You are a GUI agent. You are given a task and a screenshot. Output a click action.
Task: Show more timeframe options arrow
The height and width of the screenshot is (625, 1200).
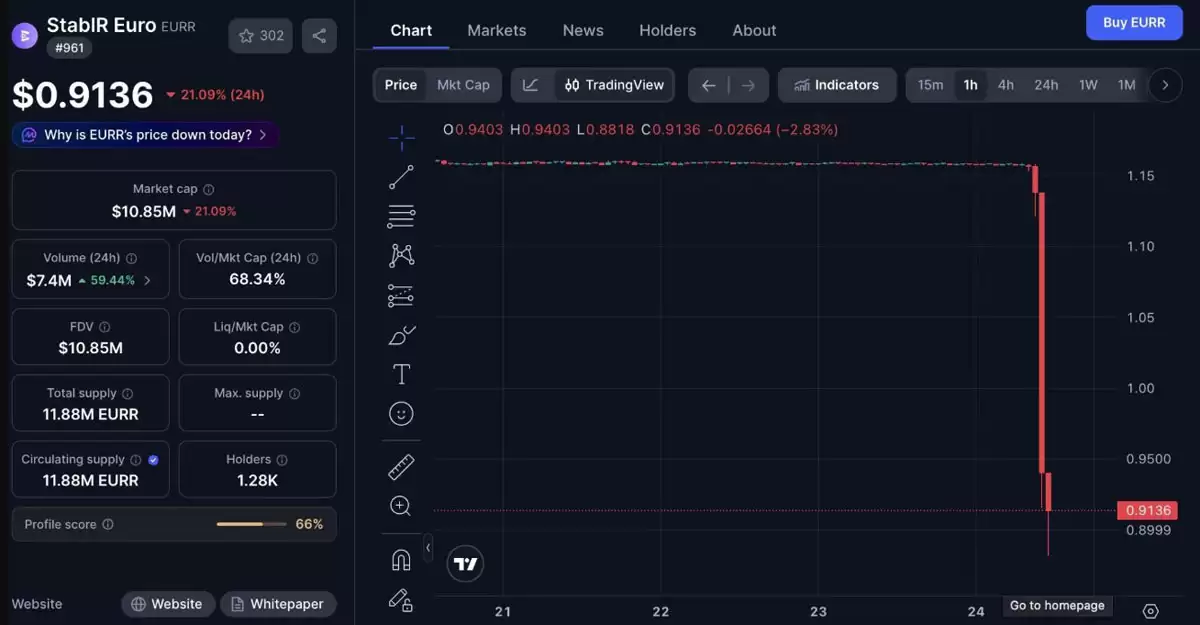[x=1165, y=85]
